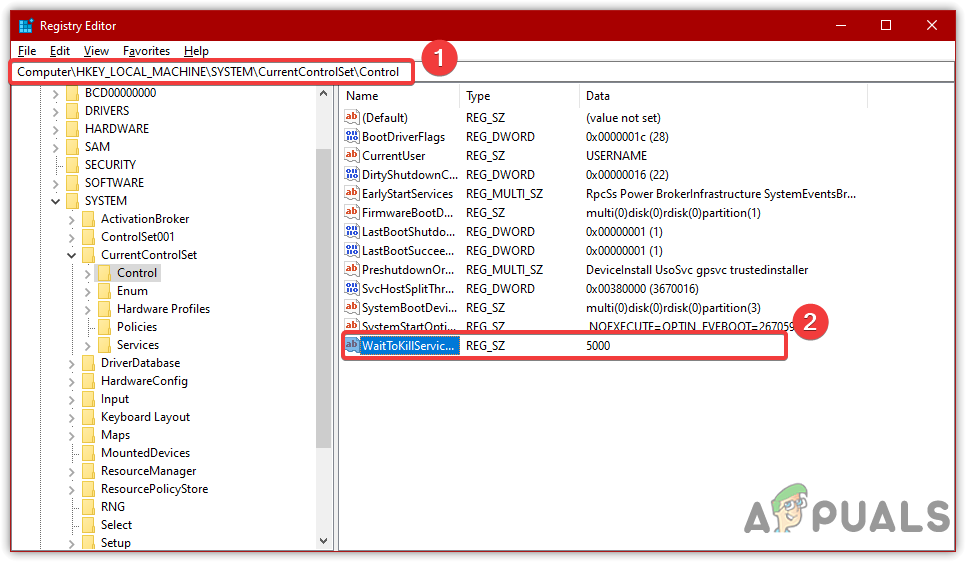966x562 pixels.
Task: Select the Input key
Action: click(x=115, y=399)
